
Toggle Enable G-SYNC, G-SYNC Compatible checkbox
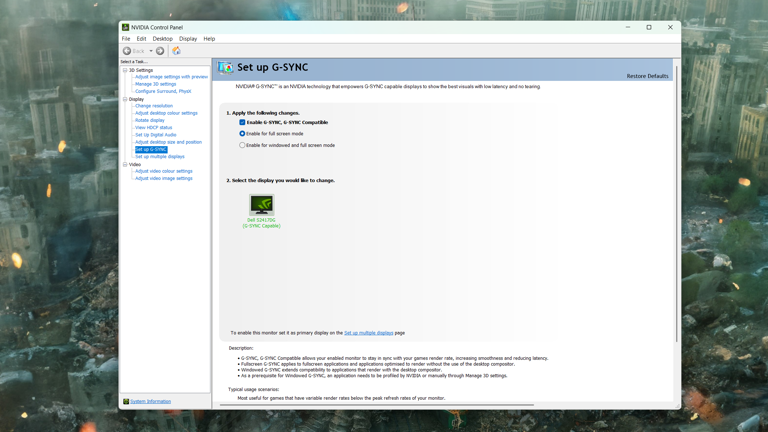tap(242, 122)
